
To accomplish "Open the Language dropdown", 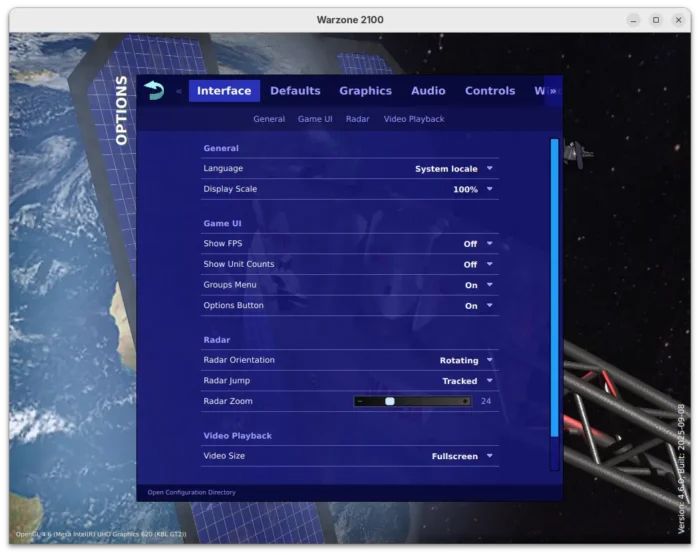I will (x=454, y=169).
